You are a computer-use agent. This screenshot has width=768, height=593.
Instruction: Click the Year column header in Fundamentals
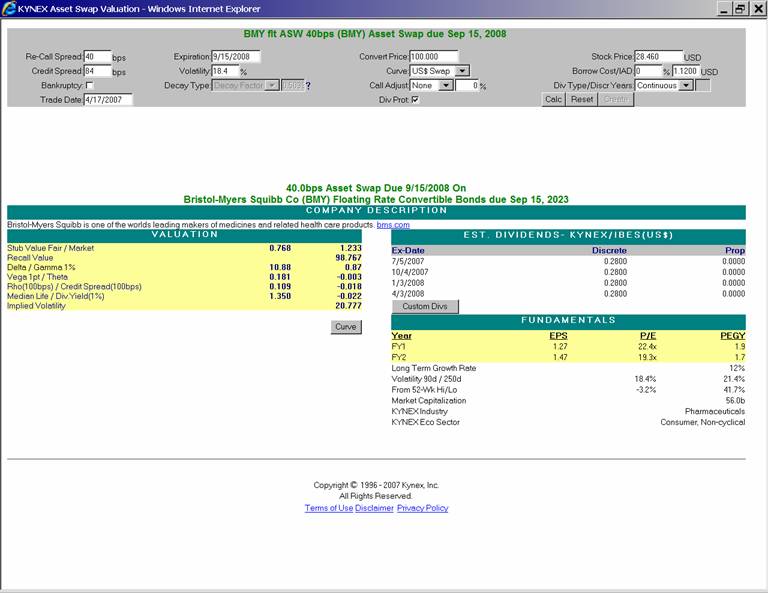coord(402,335)
